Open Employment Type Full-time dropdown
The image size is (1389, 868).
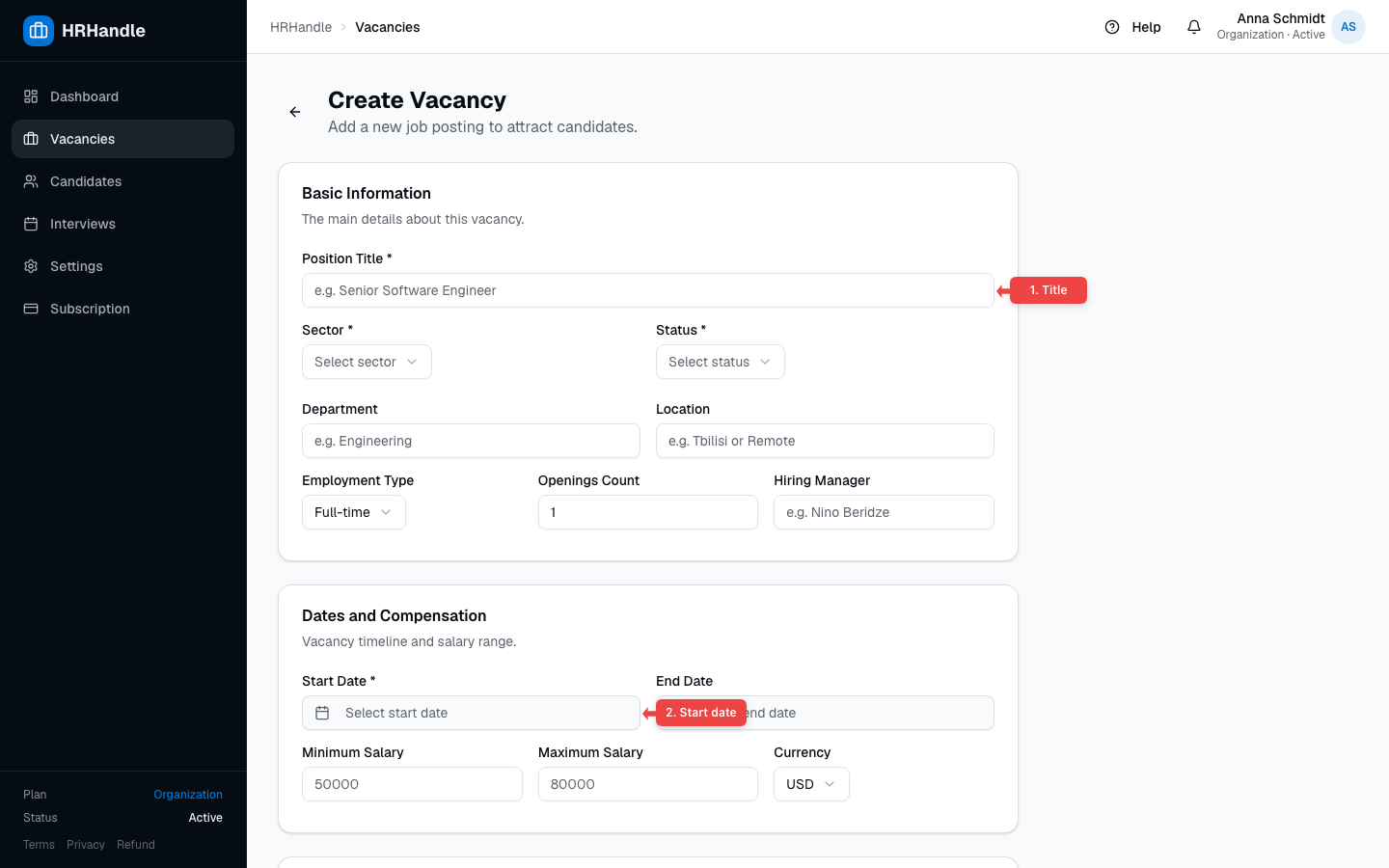pos(354,512)
